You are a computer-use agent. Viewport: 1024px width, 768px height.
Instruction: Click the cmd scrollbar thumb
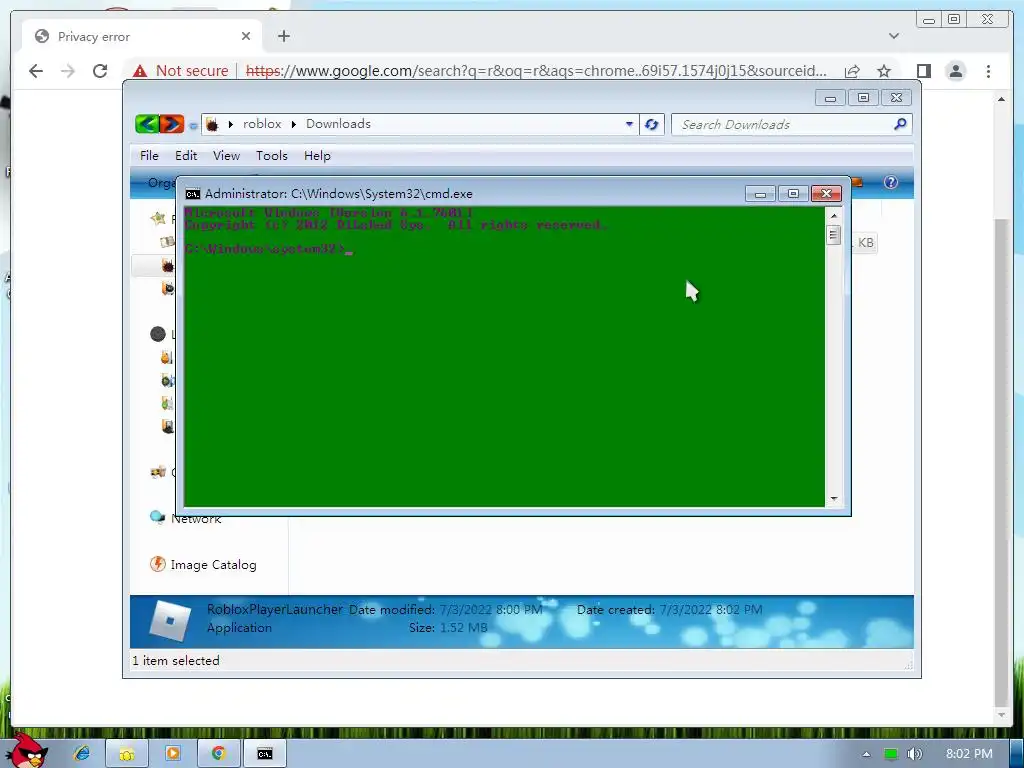833,235
